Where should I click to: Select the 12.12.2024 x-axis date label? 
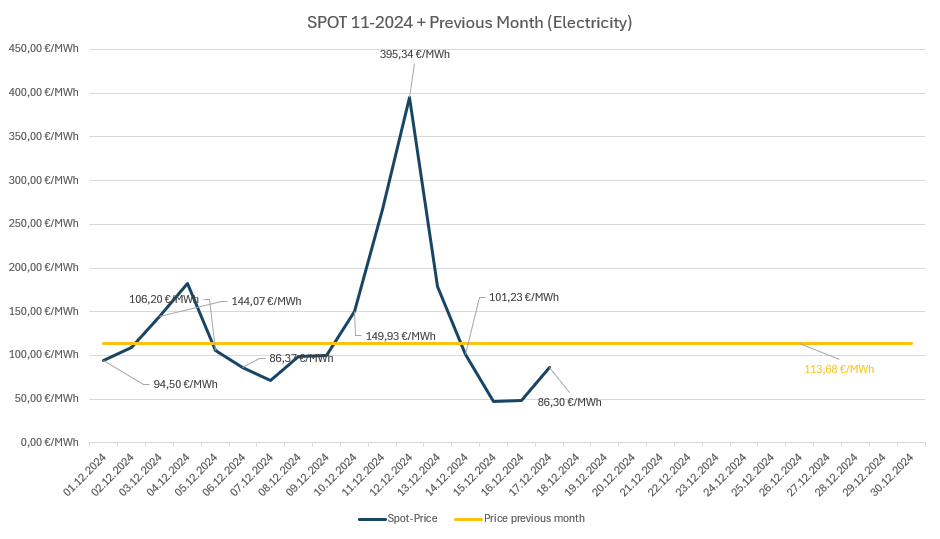coord(393,476)
